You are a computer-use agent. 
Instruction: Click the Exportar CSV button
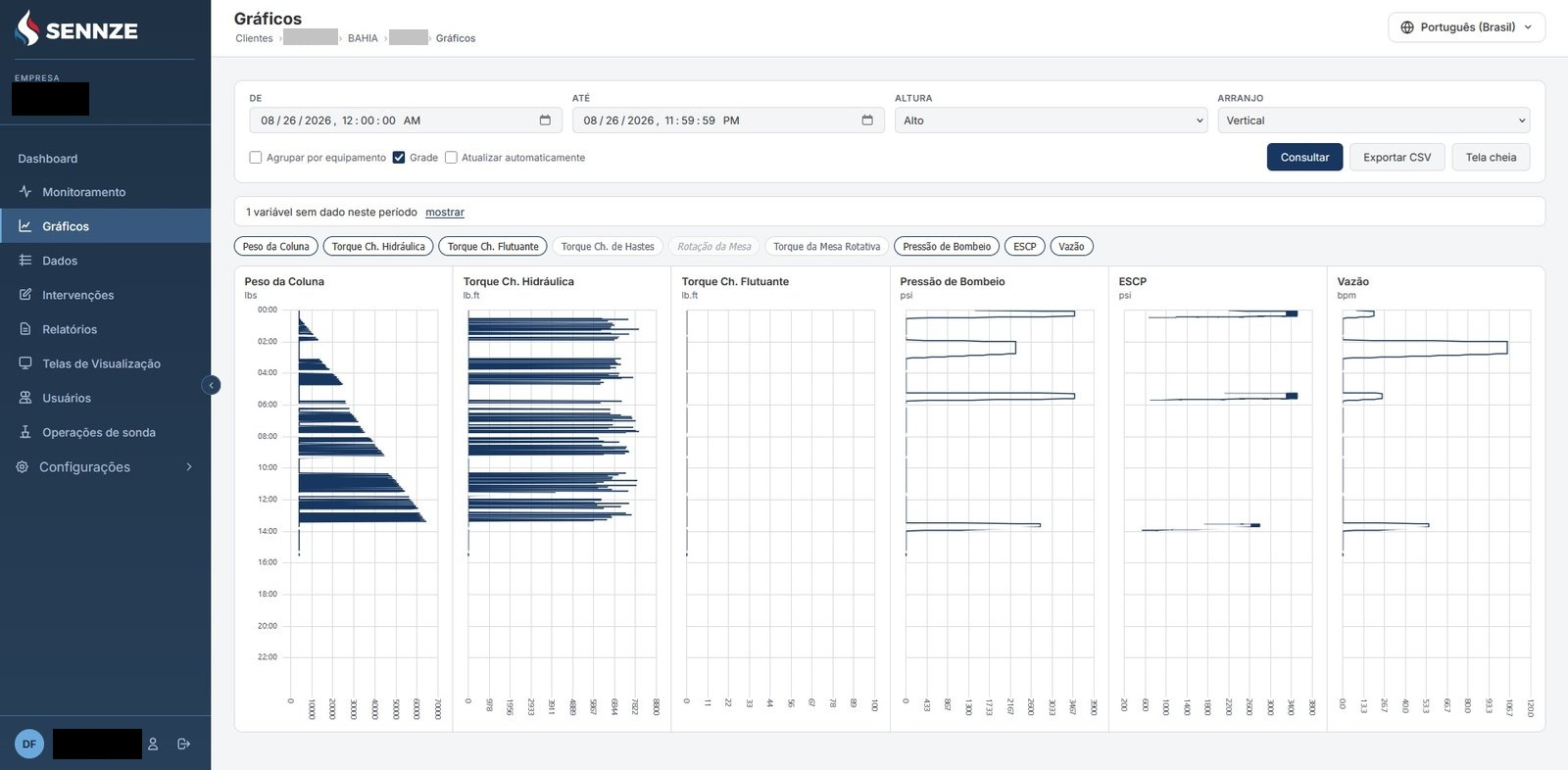(1396, 158)
